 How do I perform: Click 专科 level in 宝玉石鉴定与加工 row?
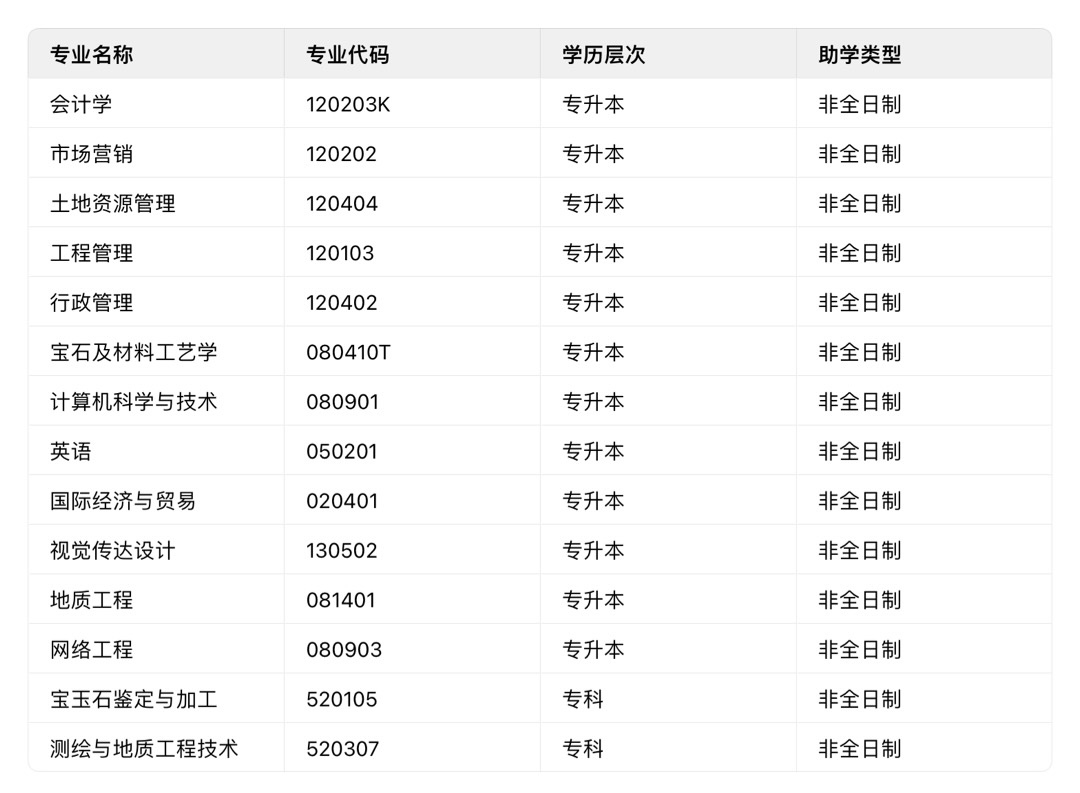click(x=583, y=699)
